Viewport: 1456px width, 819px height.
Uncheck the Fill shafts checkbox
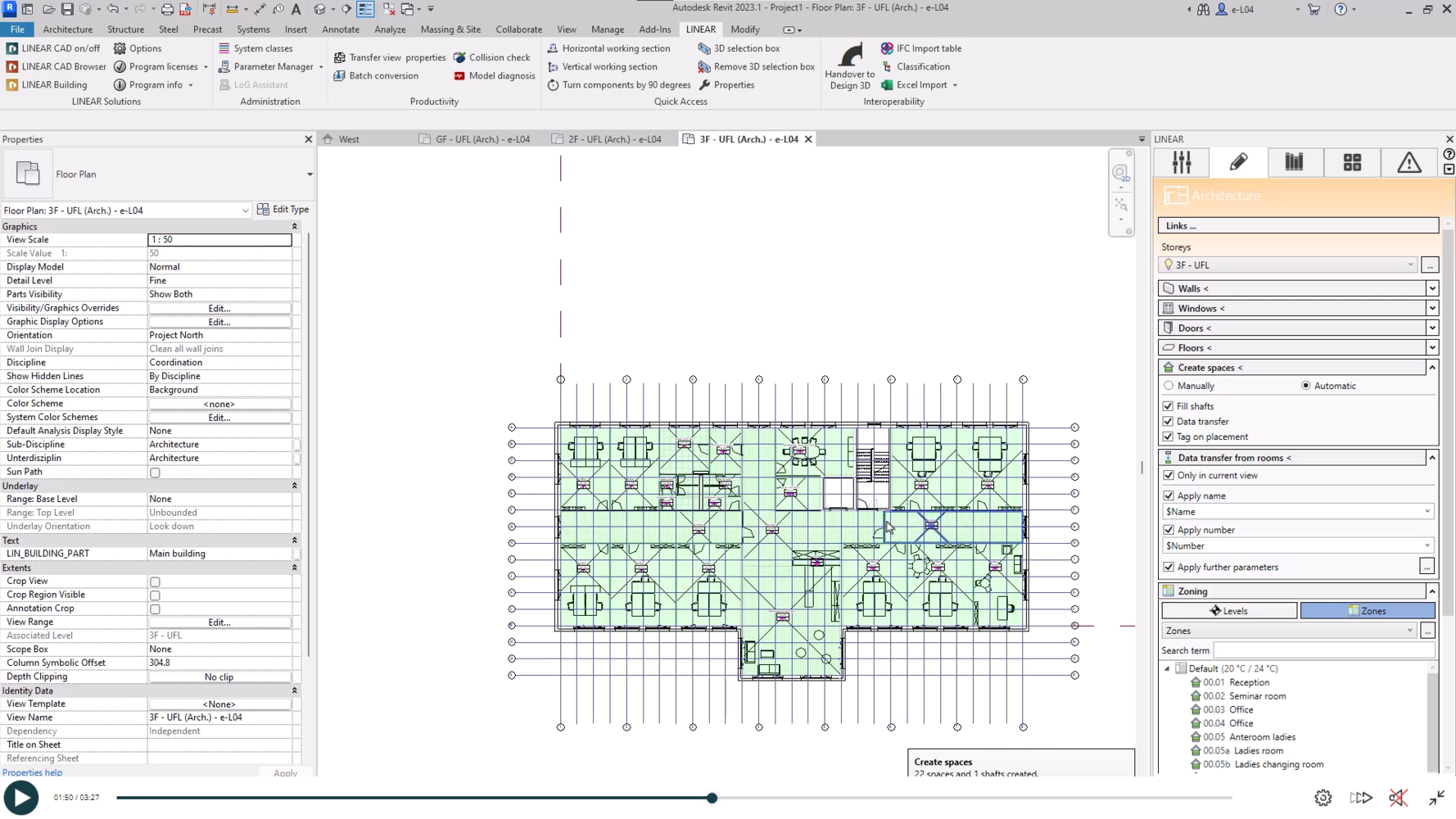pyautogui.click(x=1169, y=406)
